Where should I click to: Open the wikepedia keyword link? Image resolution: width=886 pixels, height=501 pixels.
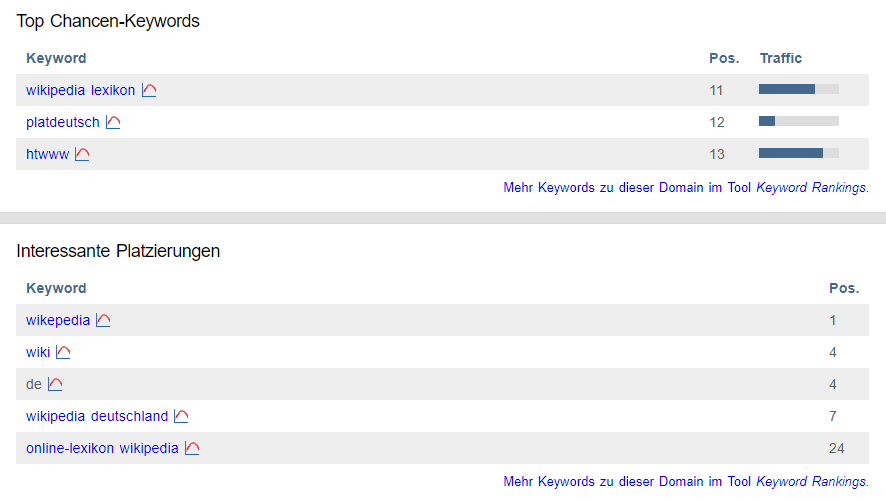[58, 320]
